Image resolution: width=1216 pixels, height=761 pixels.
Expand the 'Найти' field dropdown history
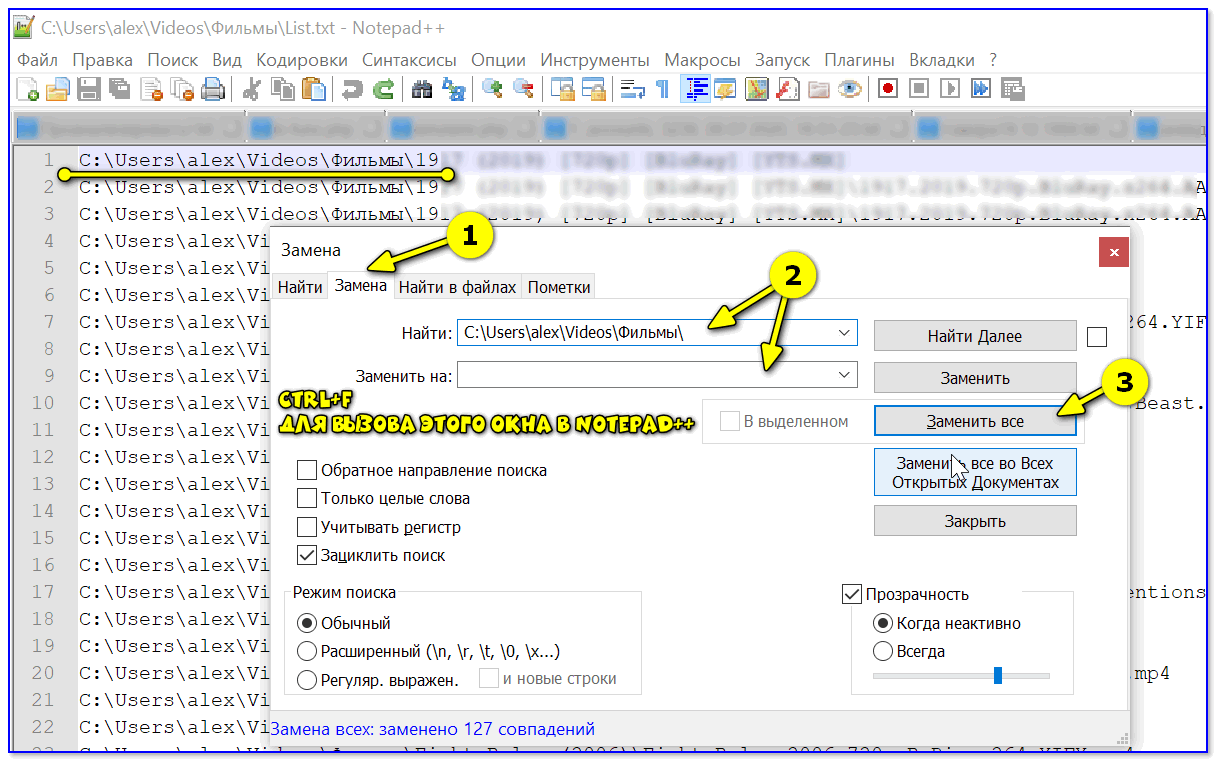pyautogui.click(x=844, y=333)
